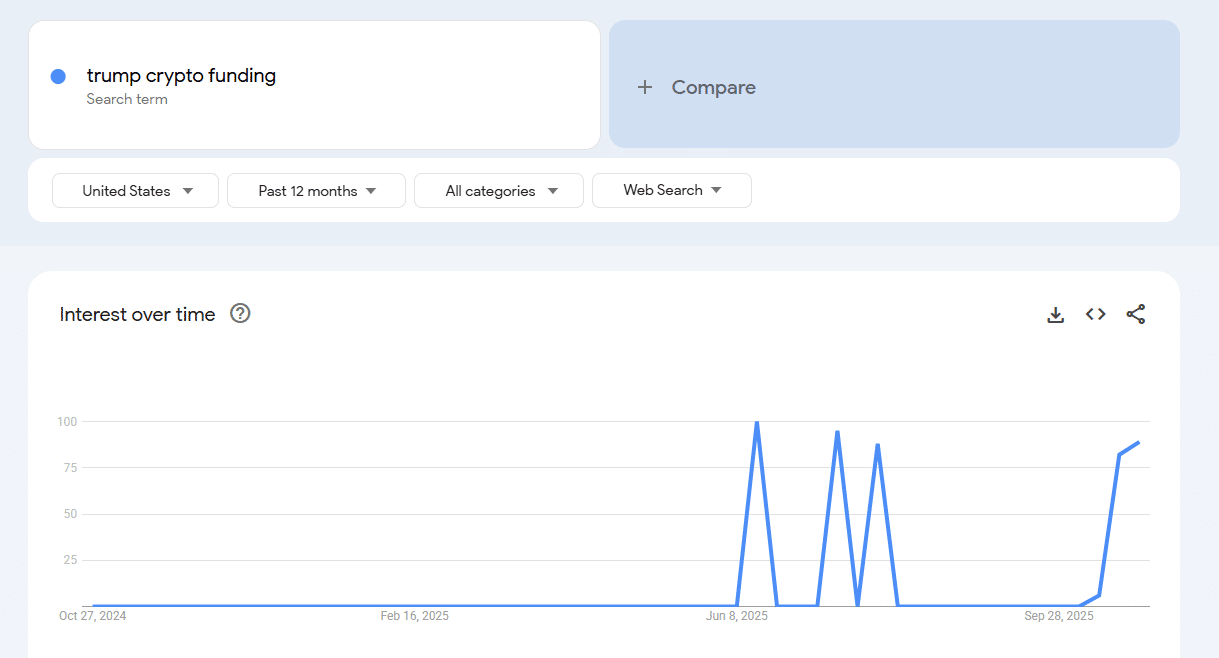Open the help icon beside Interest over time

click(x=240, y=314)
